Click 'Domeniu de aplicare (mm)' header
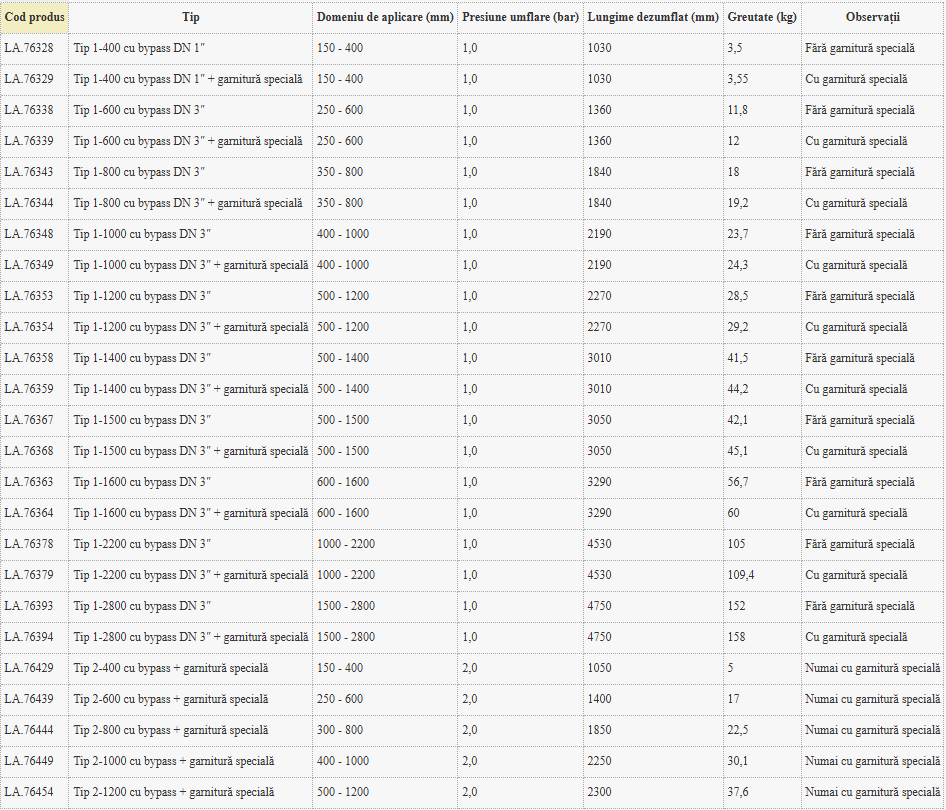Viewport: 946px width, 810px height. pyautogui.click(x=385, y=17)
